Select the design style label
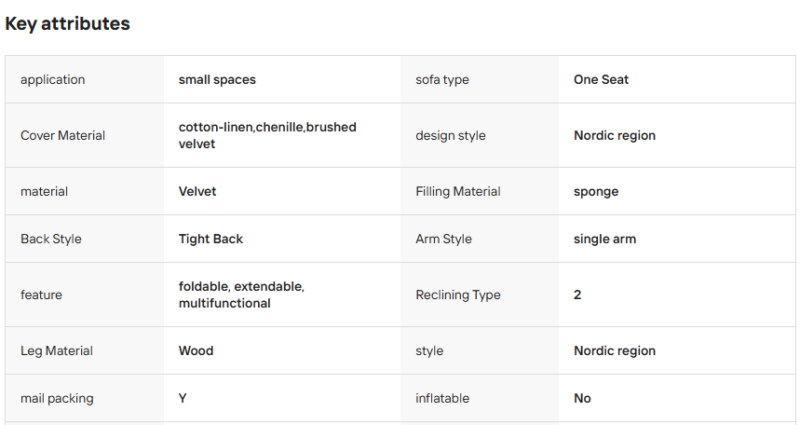 coord(451,135)
